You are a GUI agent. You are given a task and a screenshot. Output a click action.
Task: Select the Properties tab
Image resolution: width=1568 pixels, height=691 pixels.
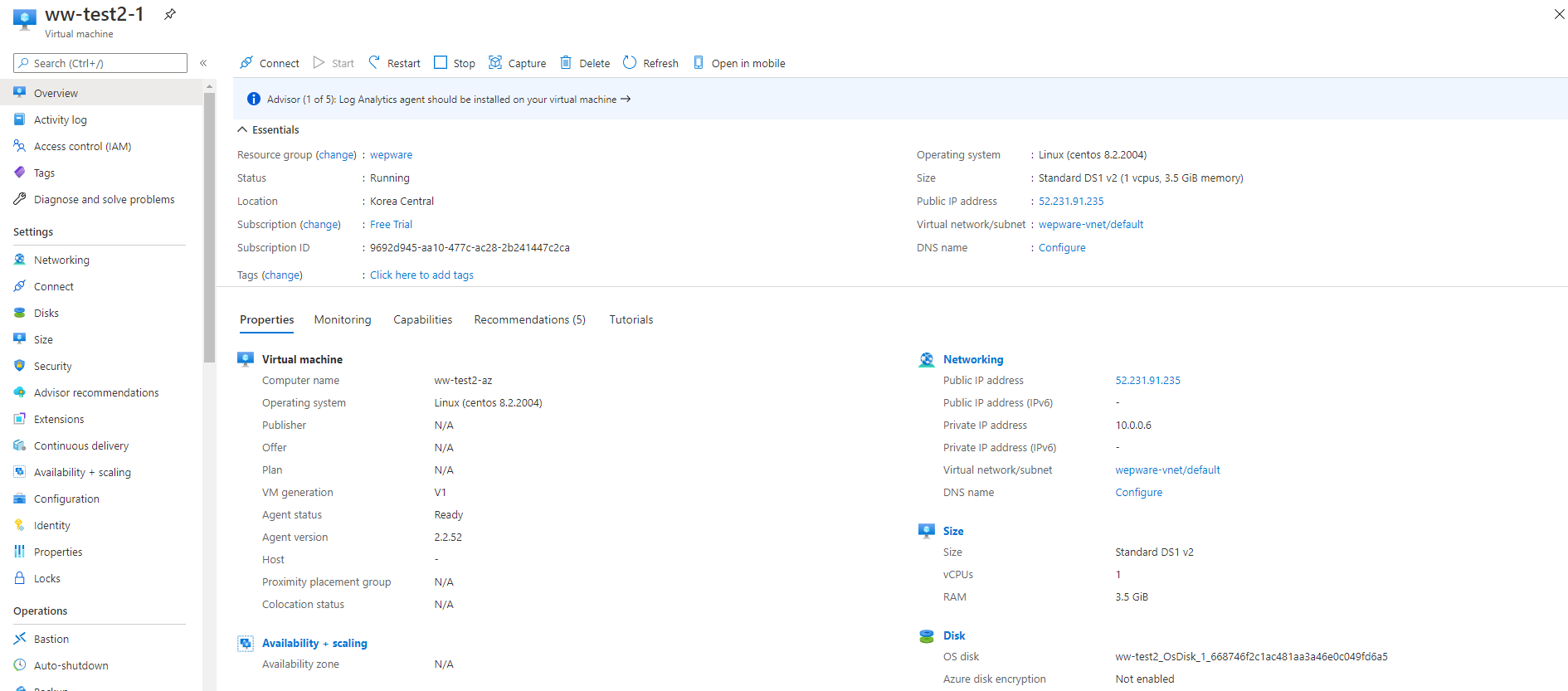tap(267, 319)
